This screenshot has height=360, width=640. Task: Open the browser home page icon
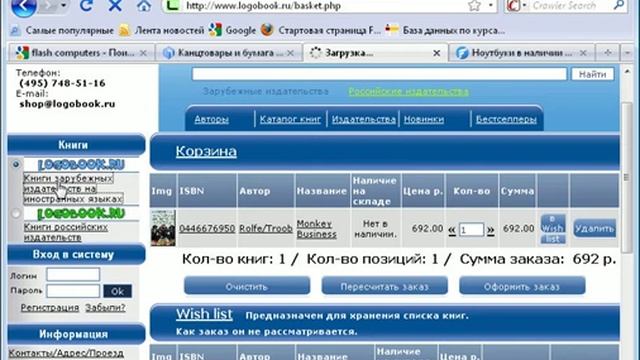[144, 6]
